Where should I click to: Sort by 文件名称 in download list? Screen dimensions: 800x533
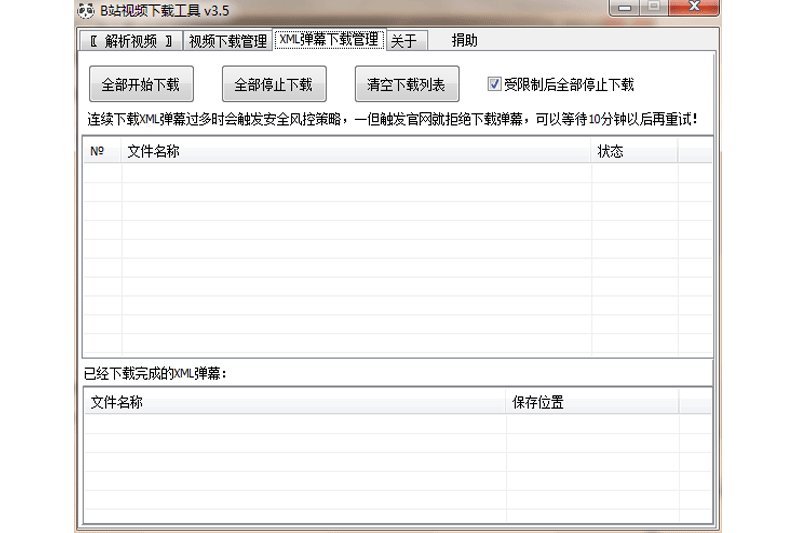356,151
